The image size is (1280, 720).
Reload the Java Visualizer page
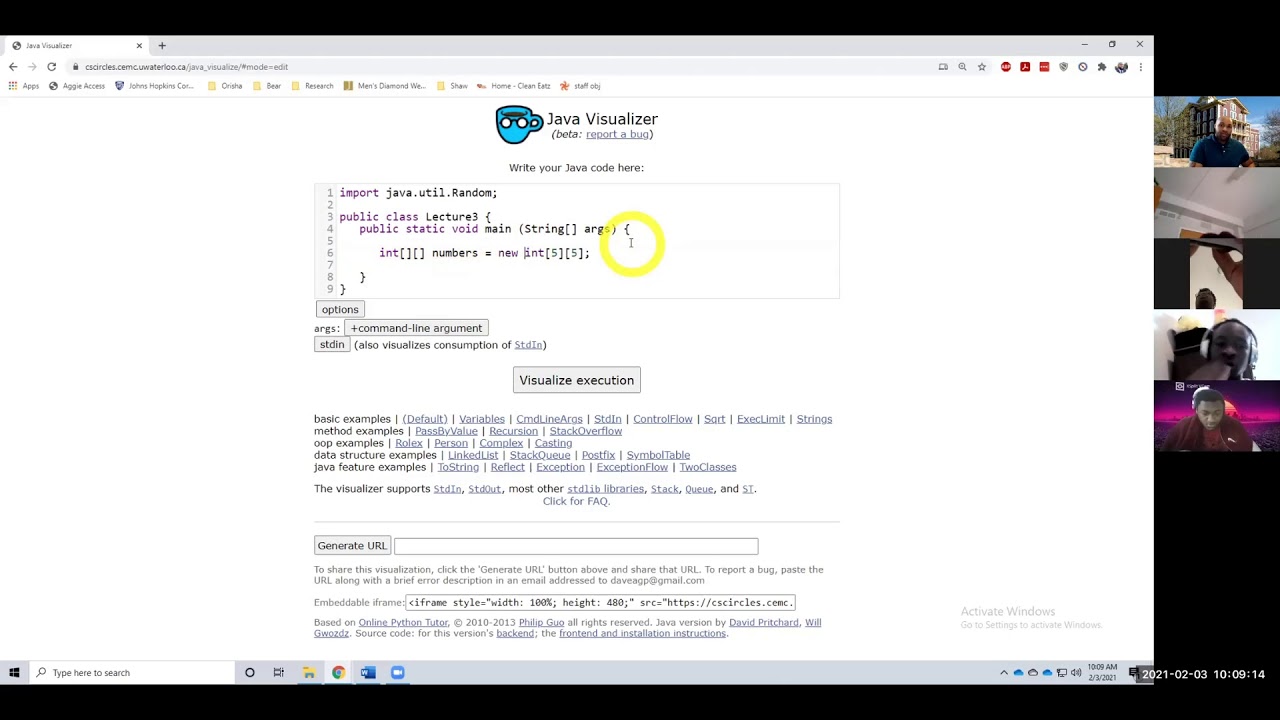51,67
